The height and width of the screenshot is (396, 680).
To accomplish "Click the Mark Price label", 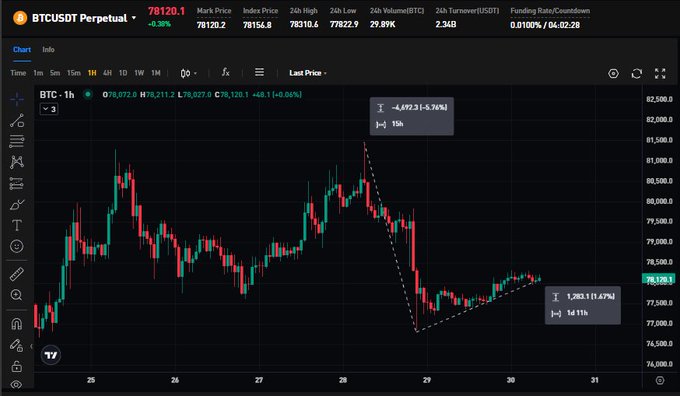I will pyautogui.click(x=214, y=10).
